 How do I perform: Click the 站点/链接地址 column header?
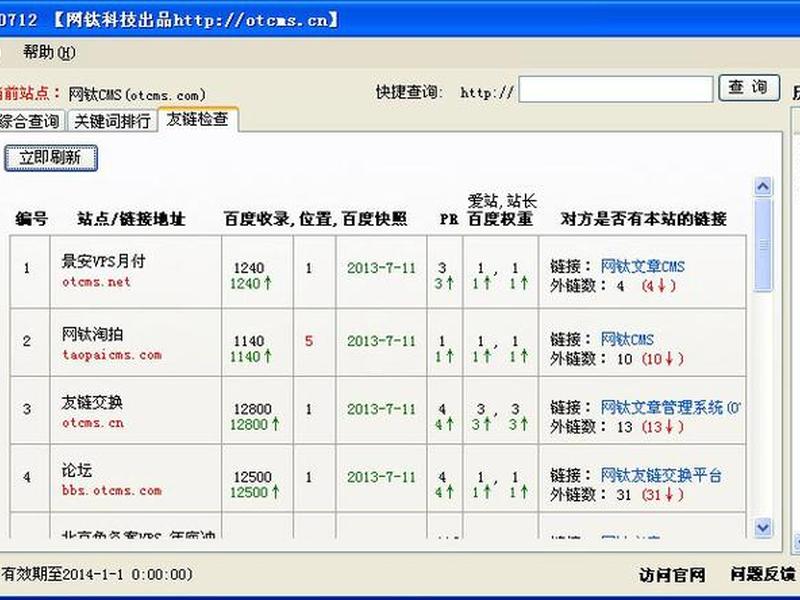(x=131, y=219)
